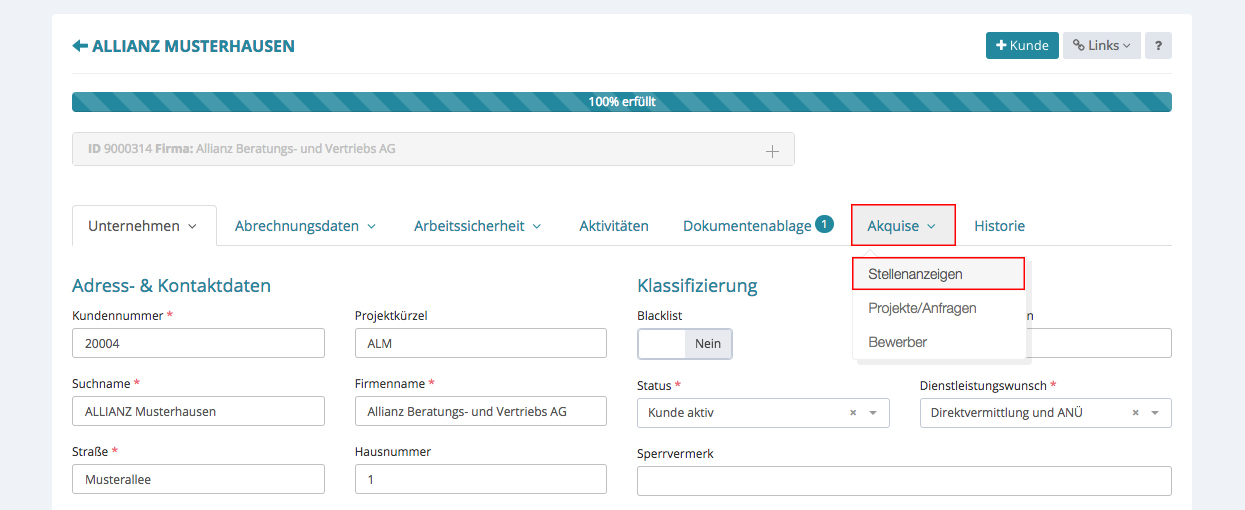Click the help question mark button

coord(1158,46)
